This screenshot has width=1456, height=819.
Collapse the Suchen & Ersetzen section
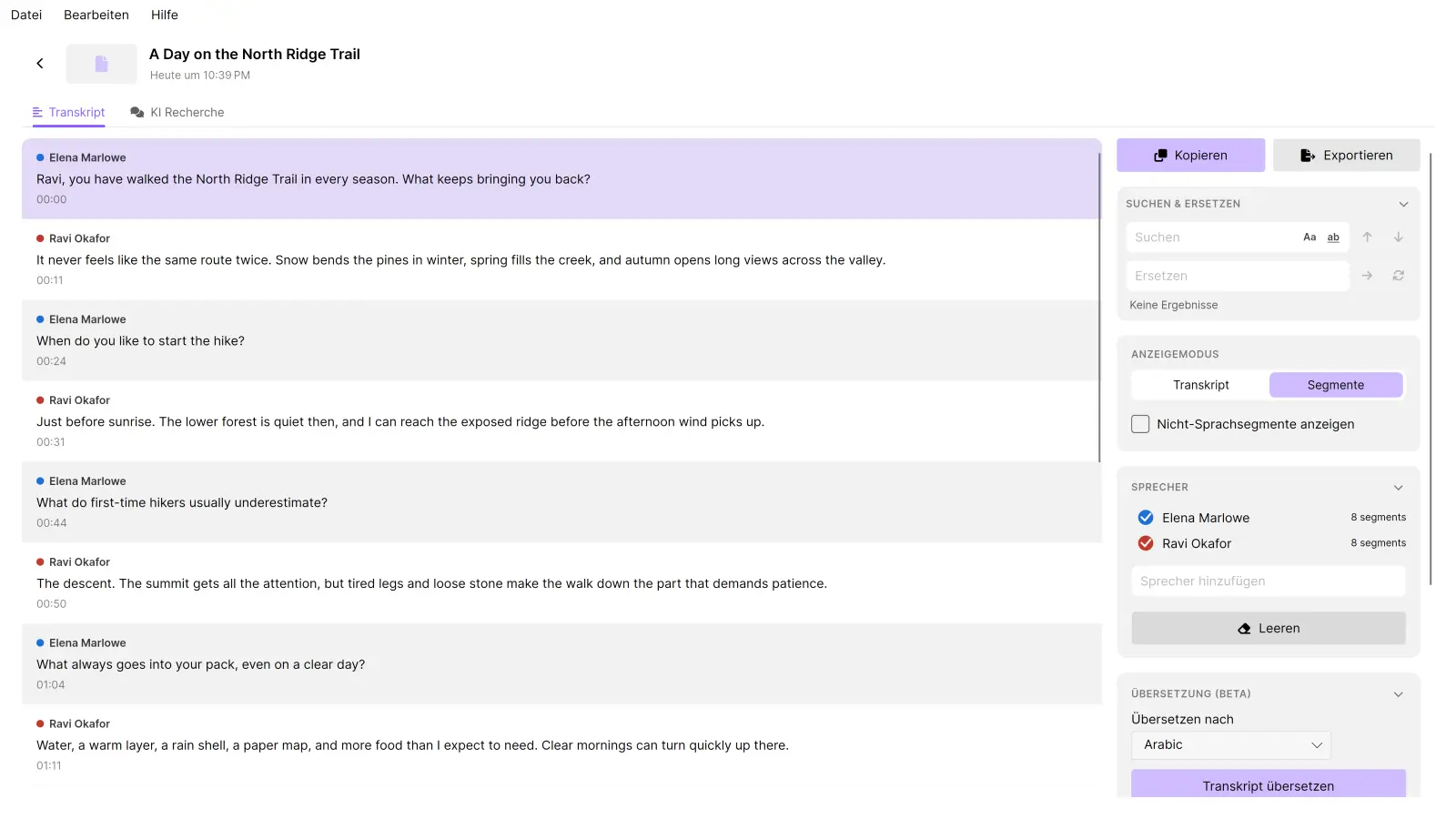pos(1403,204)
